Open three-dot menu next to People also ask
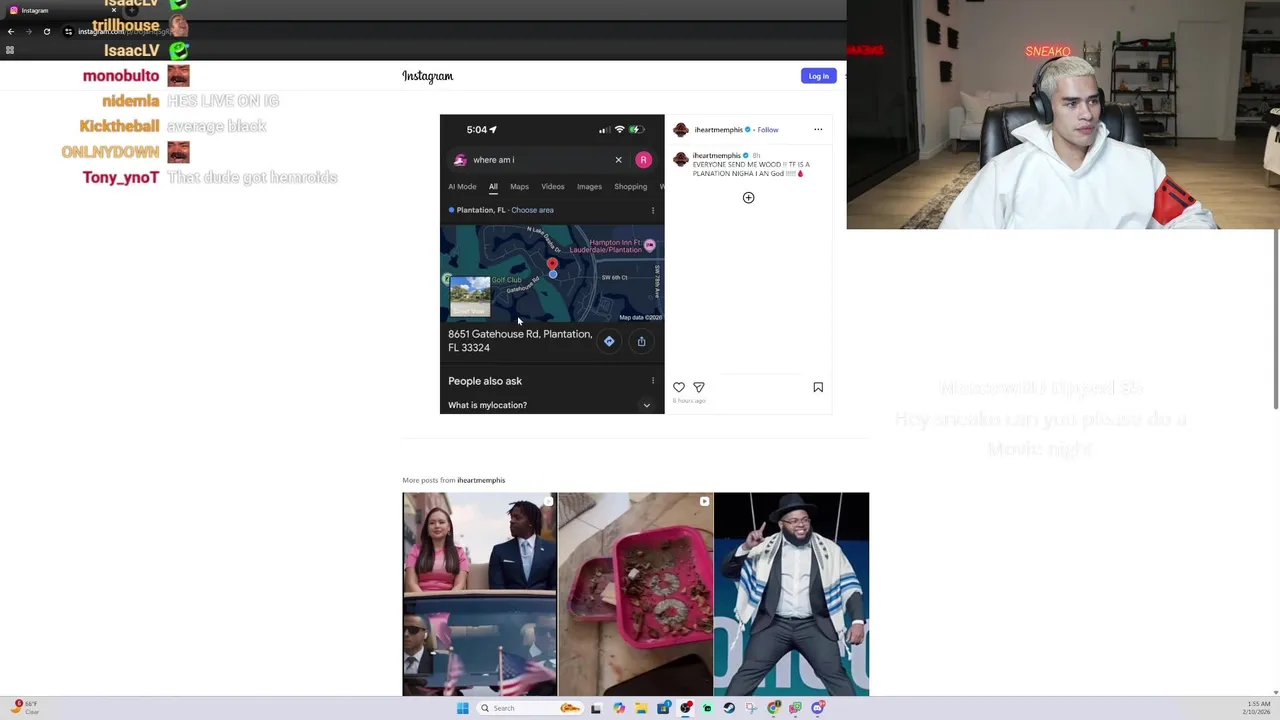 pos(653,381)
